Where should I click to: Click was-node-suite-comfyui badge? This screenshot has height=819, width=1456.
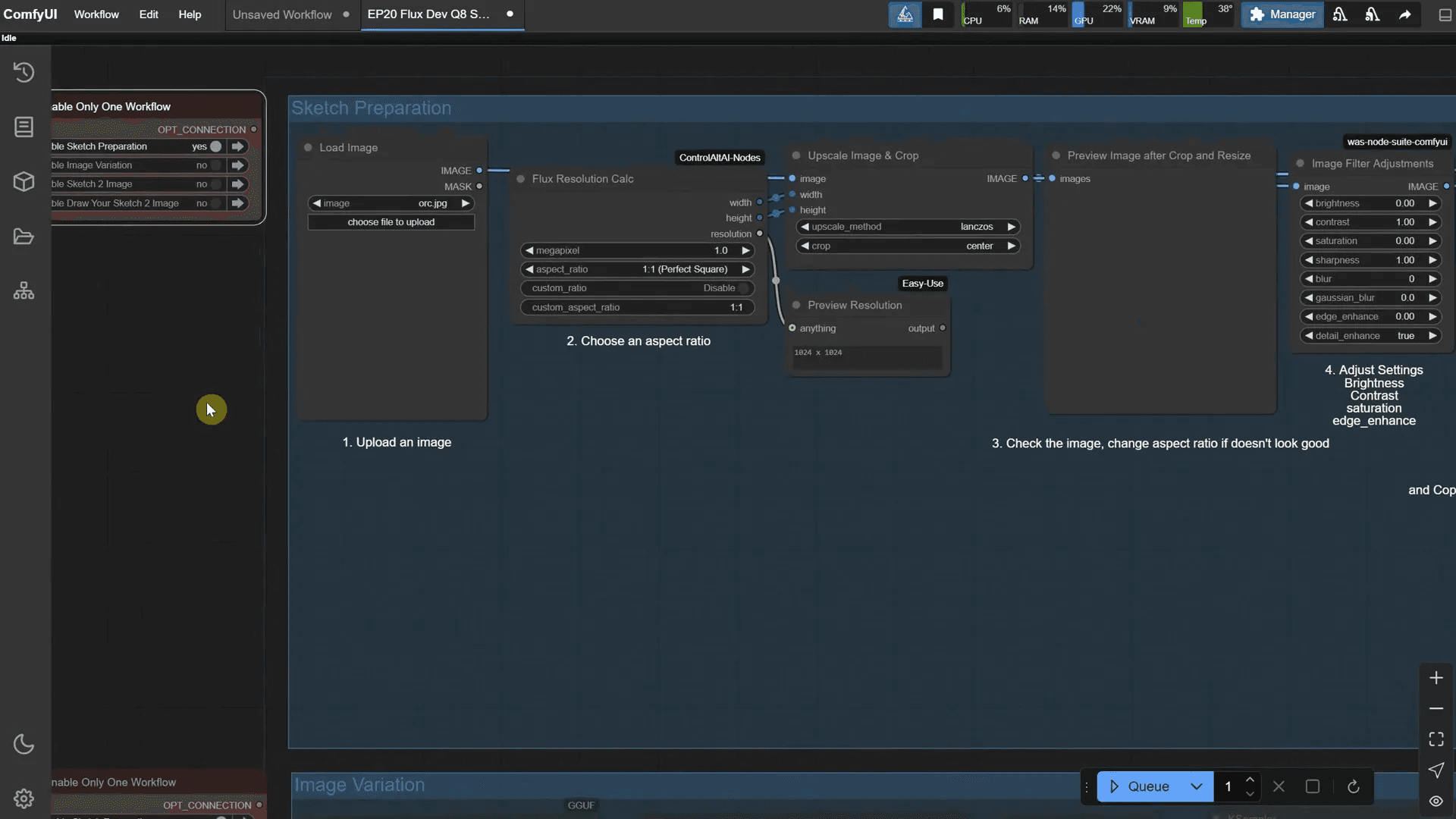pyautogui.click(x=1397, y=142)
